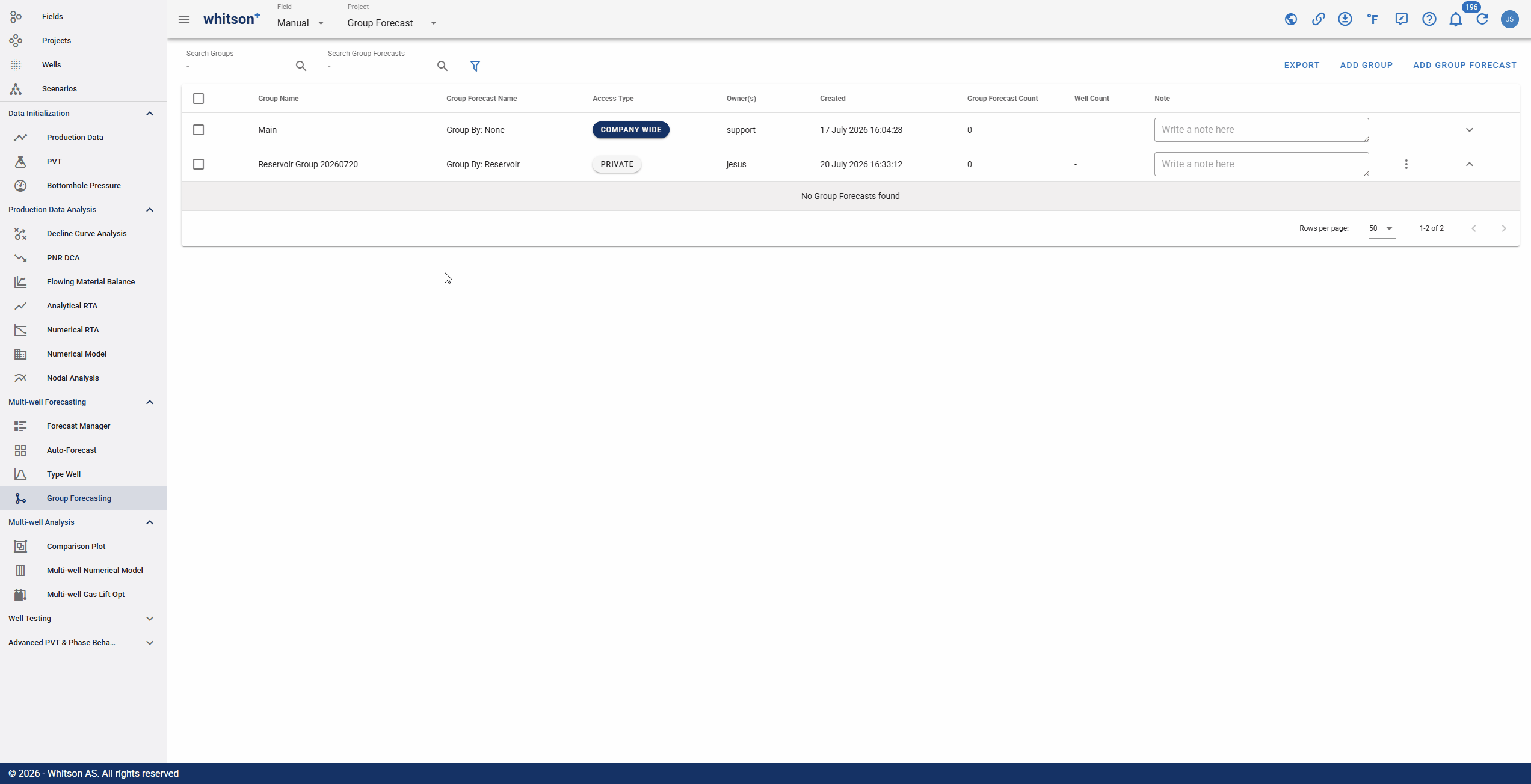Collapse the Multi-well Forecasting section
This screenshot has height=784, width=1531.
click(150, 402)
